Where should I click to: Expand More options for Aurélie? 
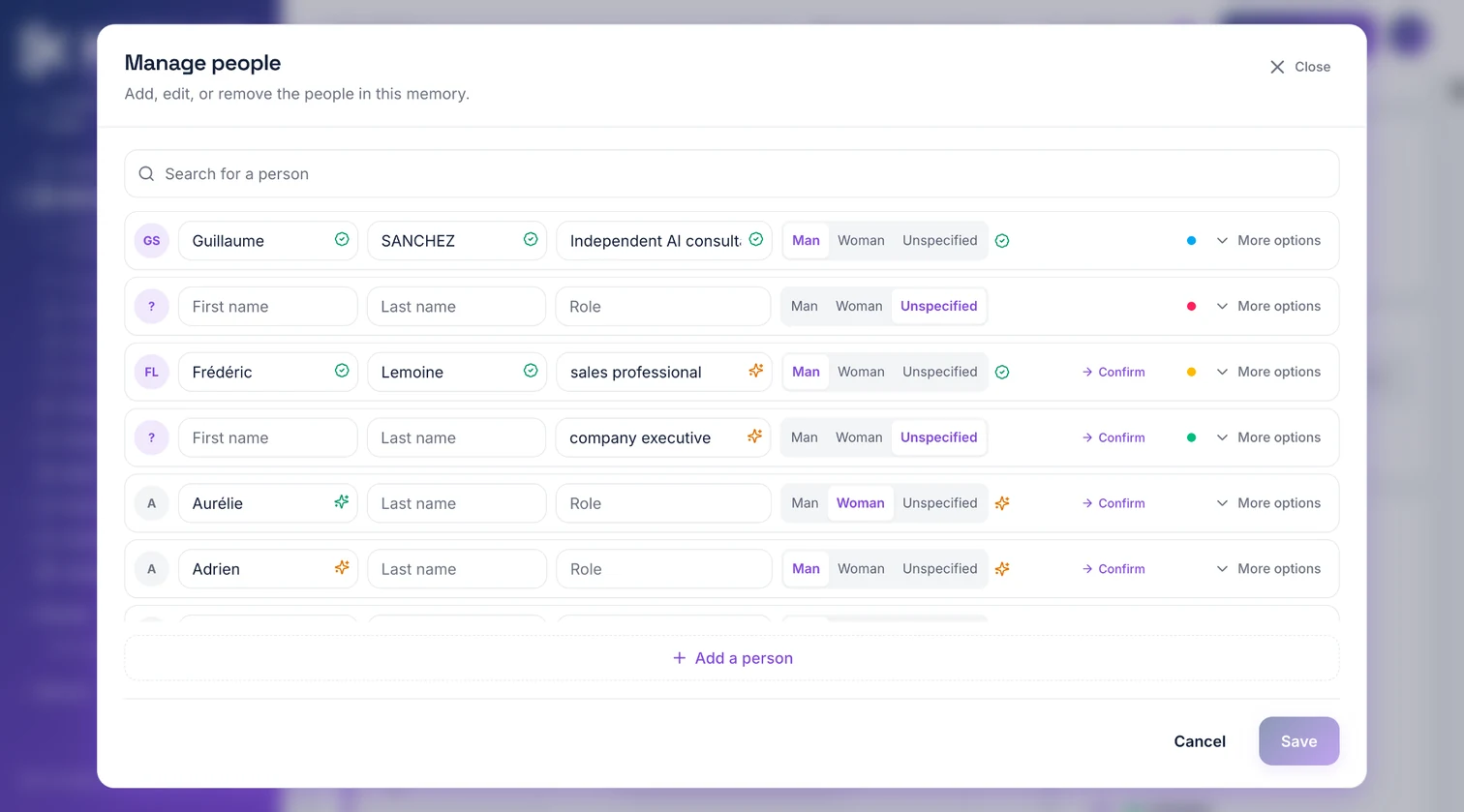tap(1268, 503)
